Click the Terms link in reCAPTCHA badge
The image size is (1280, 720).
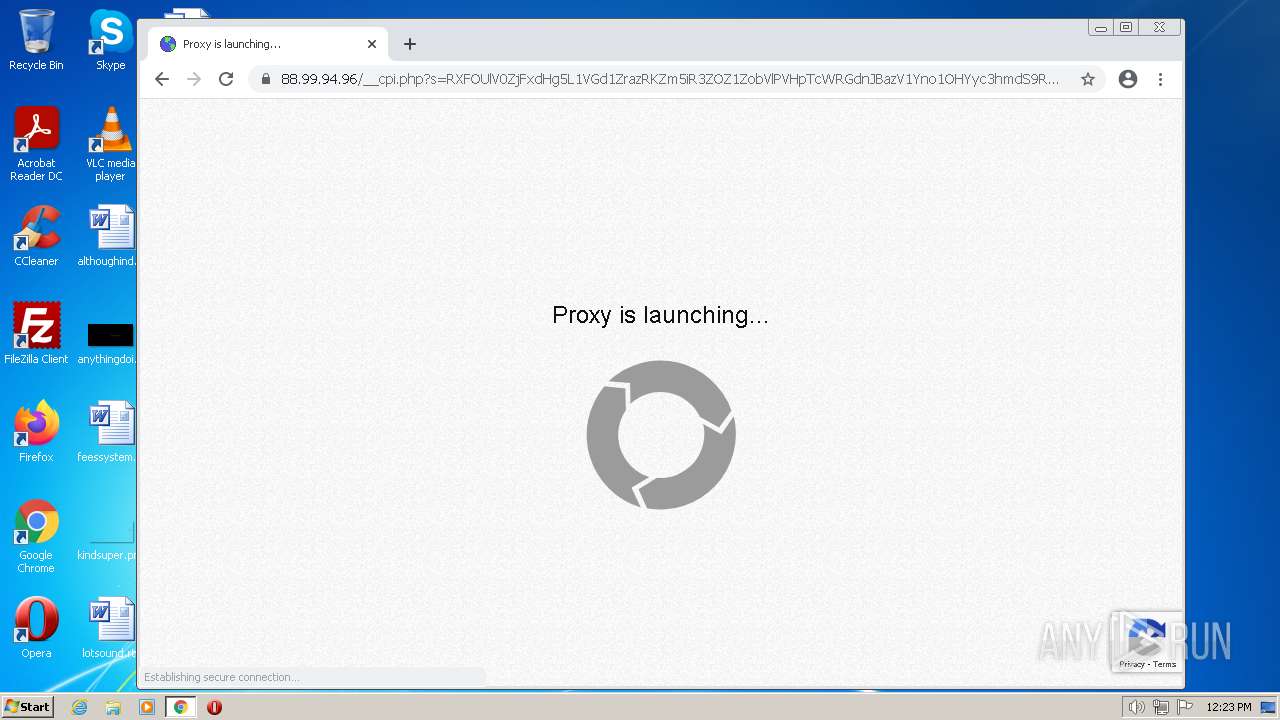pyautogui.click(x=1165, y=664)
